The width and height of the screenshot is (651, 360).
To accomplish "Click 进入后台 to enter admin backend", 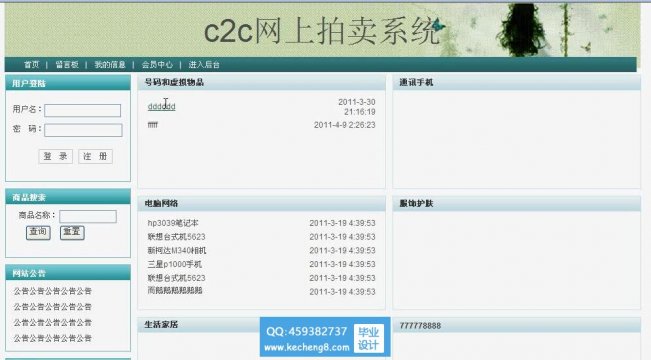I will 204,65.
